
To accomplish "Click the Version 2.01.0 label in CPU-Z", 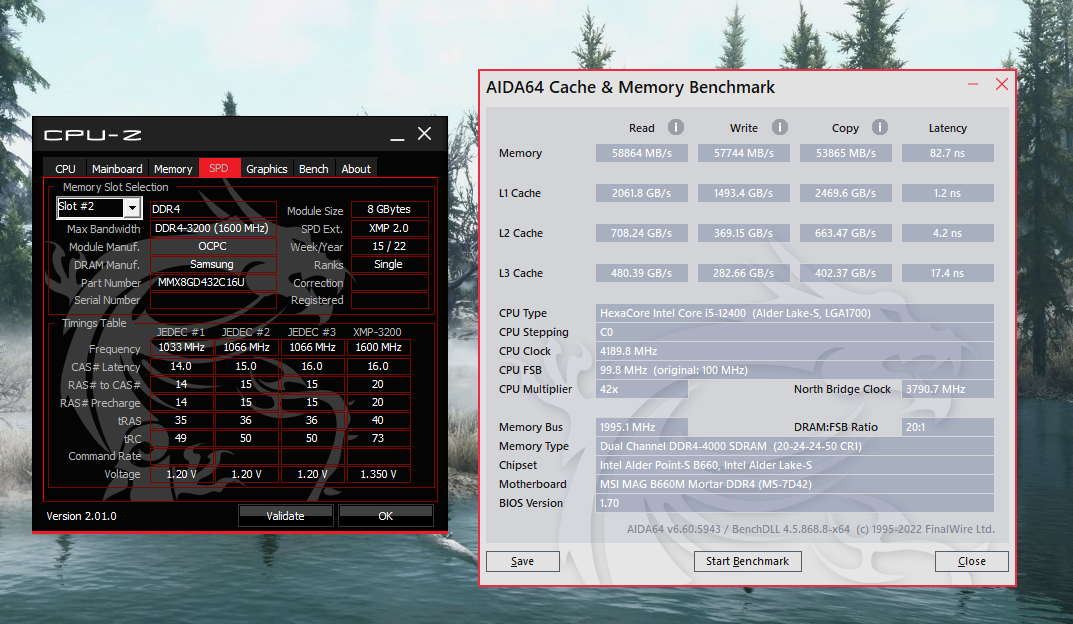I will 81,516.
